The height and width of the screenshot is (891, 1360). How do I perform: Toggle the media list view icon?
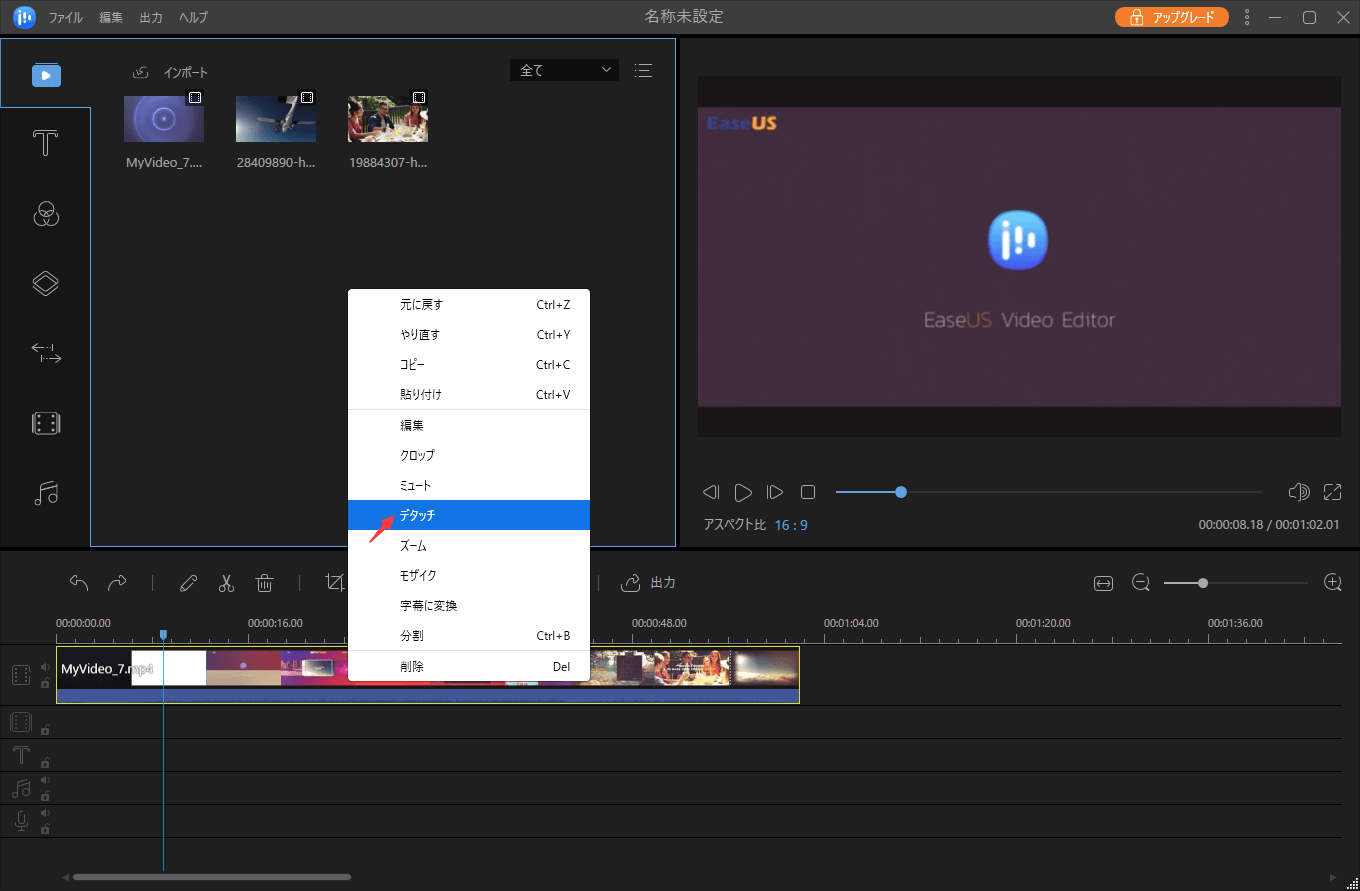point(644,70)
